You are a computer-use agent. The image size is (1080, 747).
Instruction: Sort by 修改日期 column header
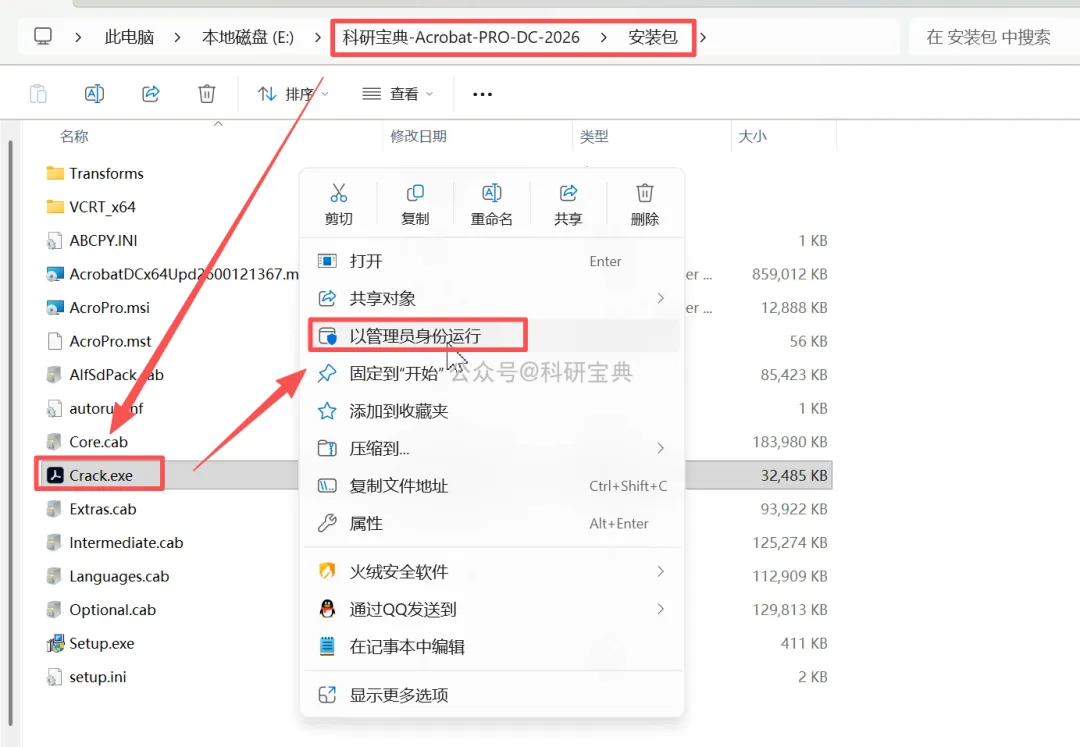(418, 136)
